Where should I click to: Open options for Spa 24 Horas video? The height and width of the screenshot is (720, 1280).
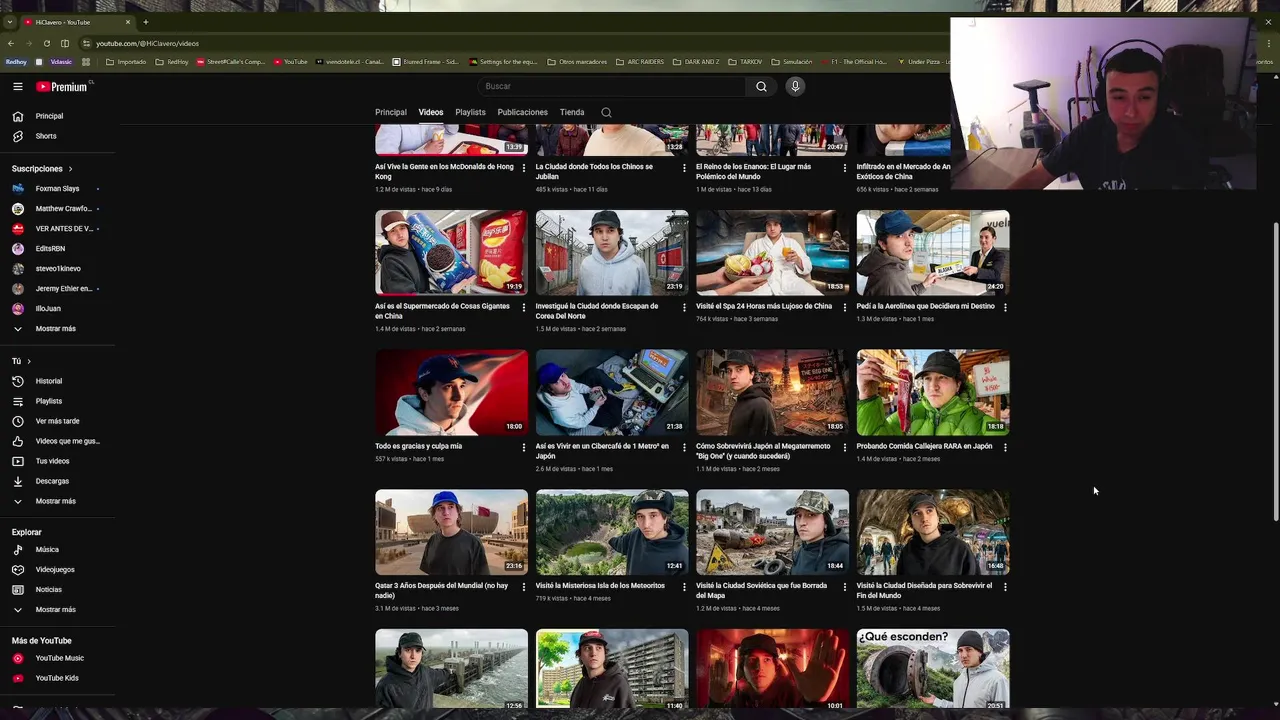point(844,307)
